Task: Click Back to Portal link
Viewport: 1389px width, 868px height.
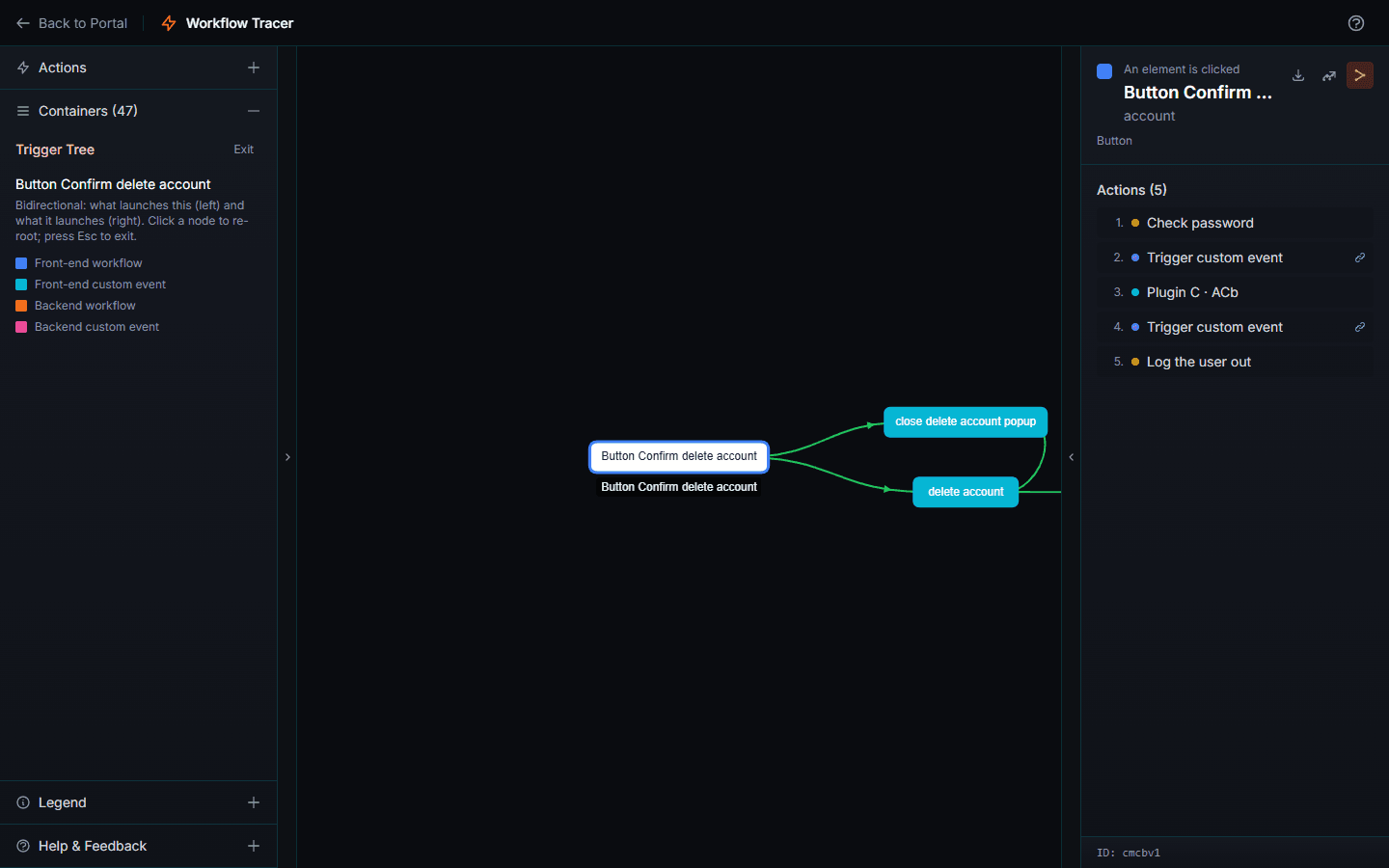Action: [71, 23]
